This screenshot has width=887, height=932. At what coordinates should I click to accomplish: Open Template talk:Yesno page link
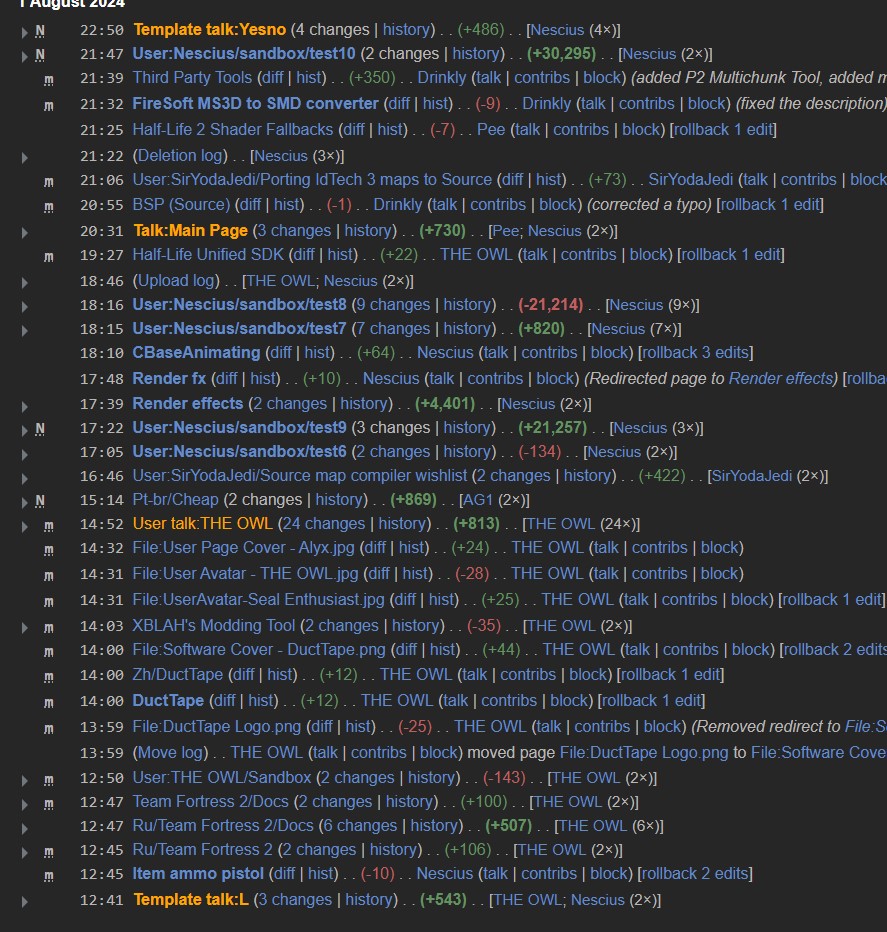tap(209, 29)
